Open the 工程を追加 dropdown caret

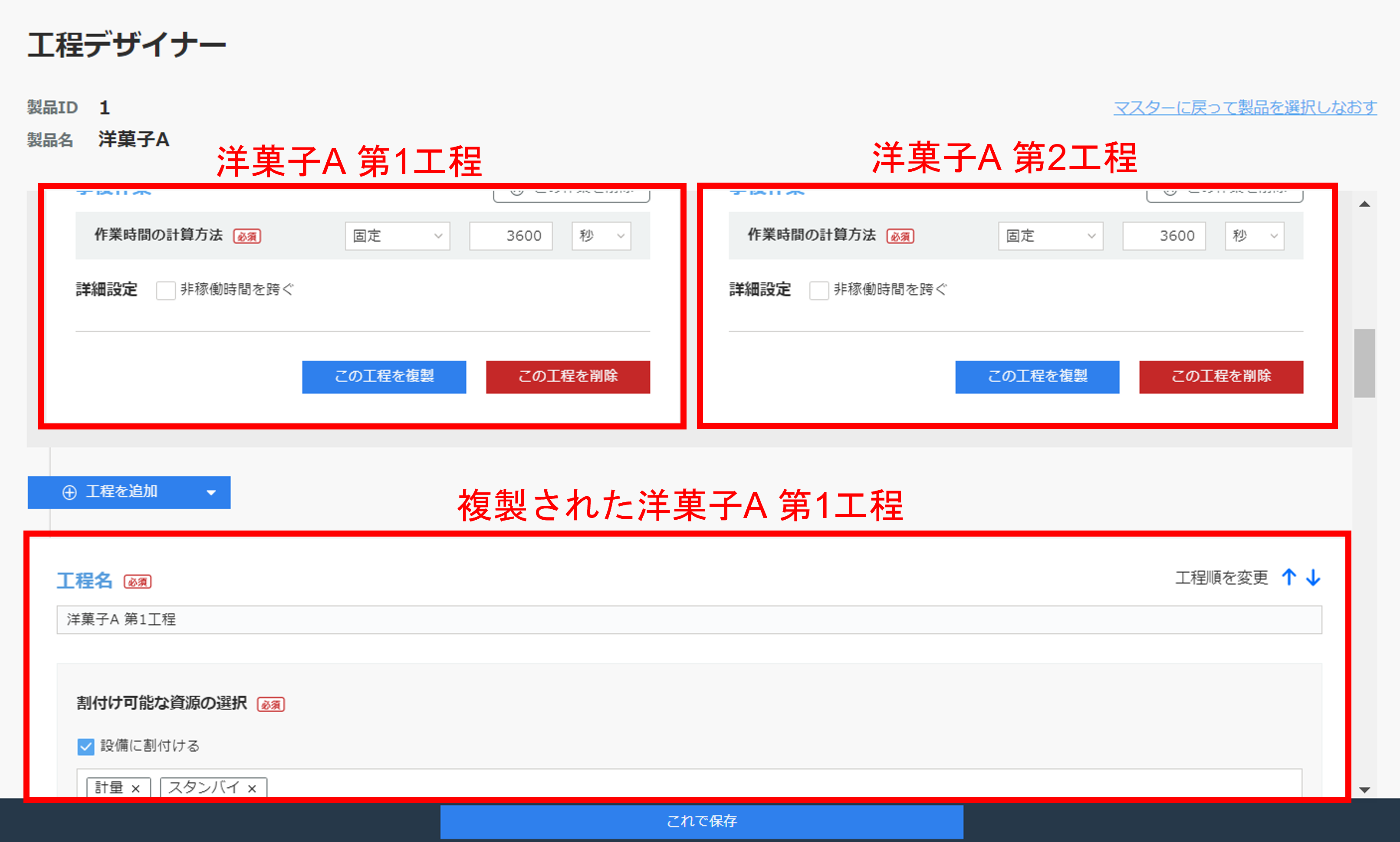(x=211, y=492)
